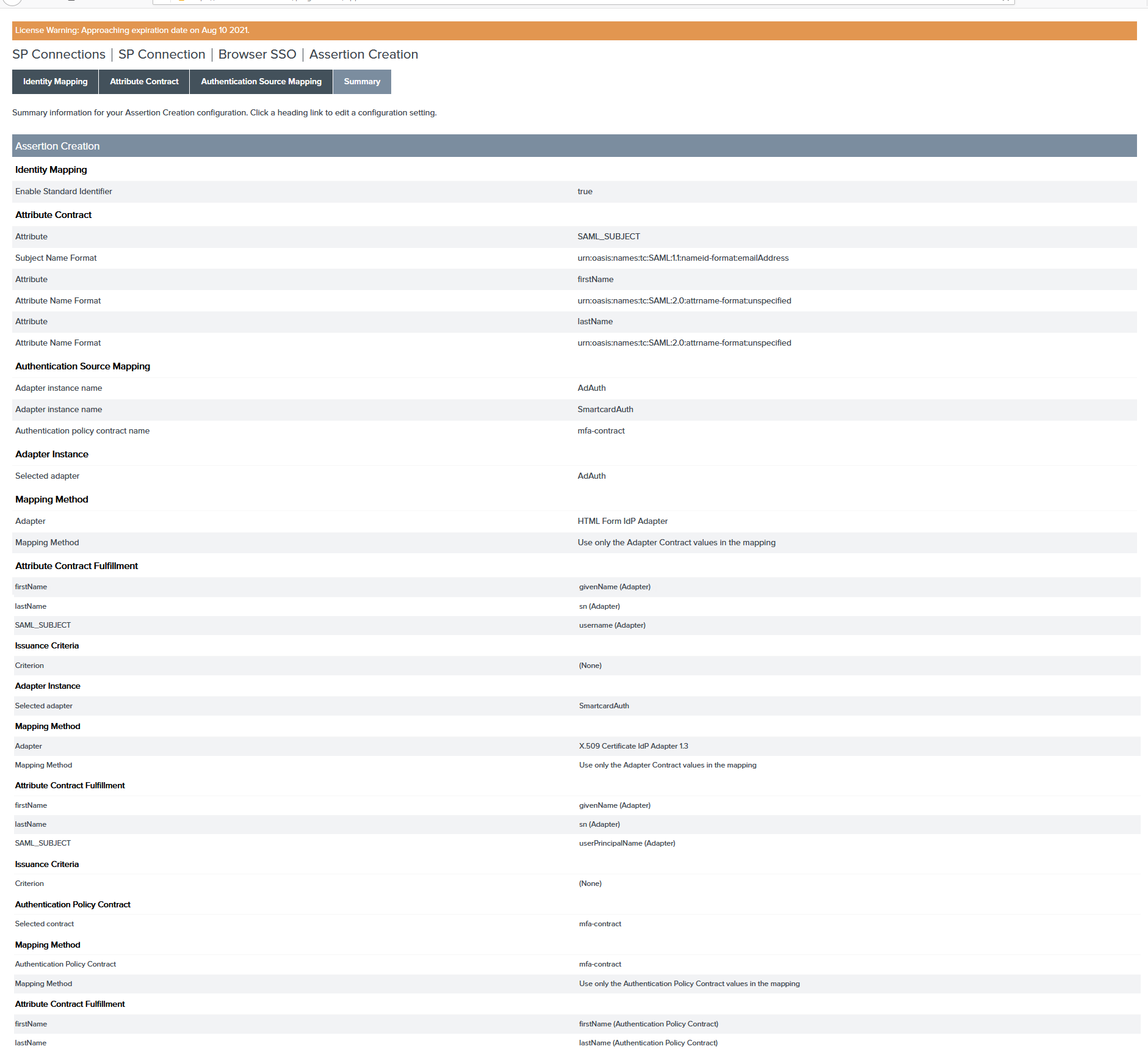Click the Assertion Creation section header
This screenshot has height=1049, width=1148.
[x=574, y=146]
